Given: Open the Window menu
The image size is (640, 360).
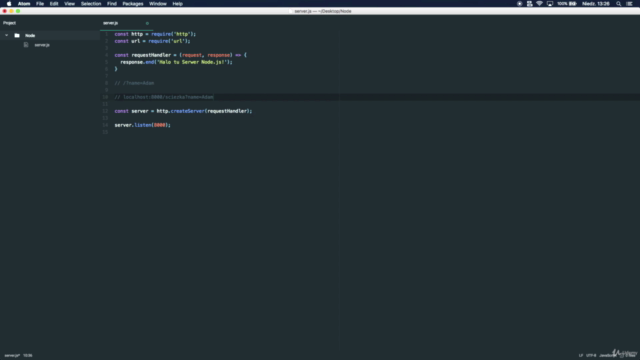Looking at the screenshot, I should (158, 4).
